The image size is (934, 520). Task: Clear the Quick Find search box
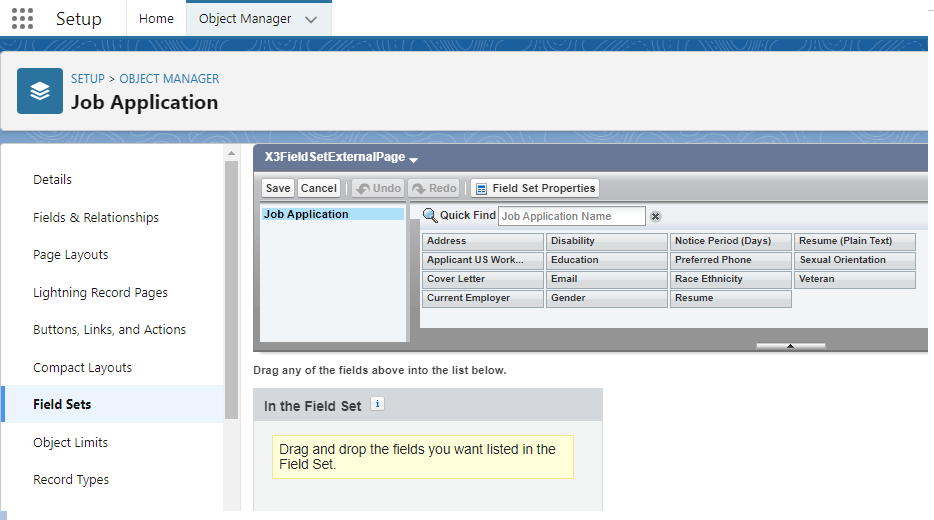pos(655,216)
